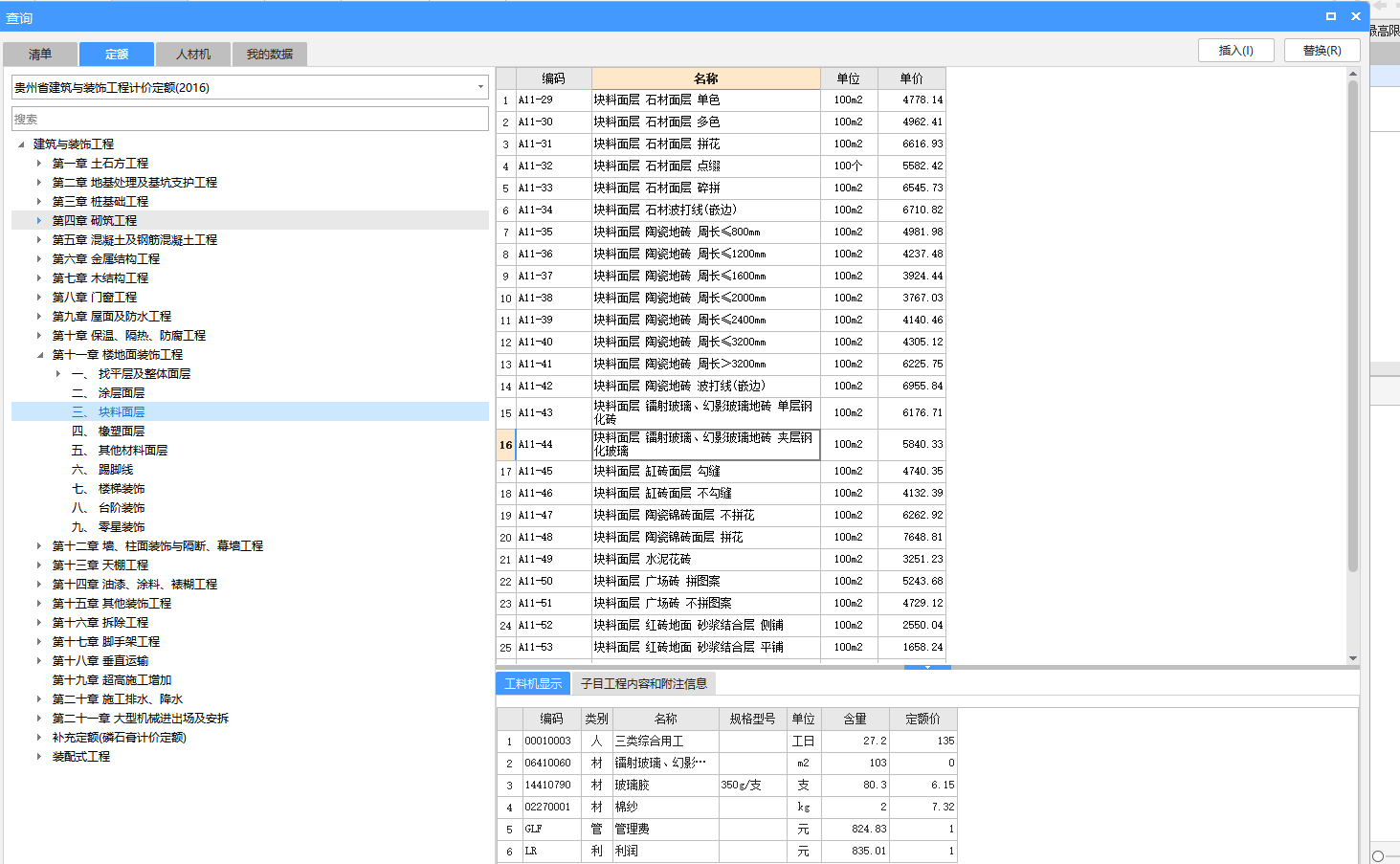The image size is (1400, 864).
Task: Select 第七章 木结构工程 in tree
Action: [x=100, y=278]
